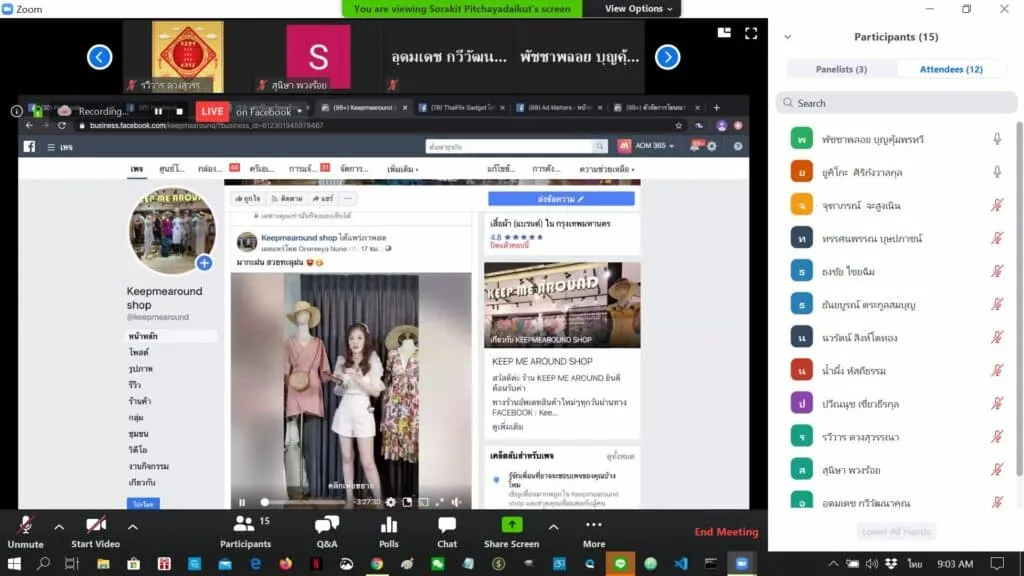Screen dimensions: 1024x576
Task: Switch to the Panelists (3) tab
Action: [x=841, y=69]
